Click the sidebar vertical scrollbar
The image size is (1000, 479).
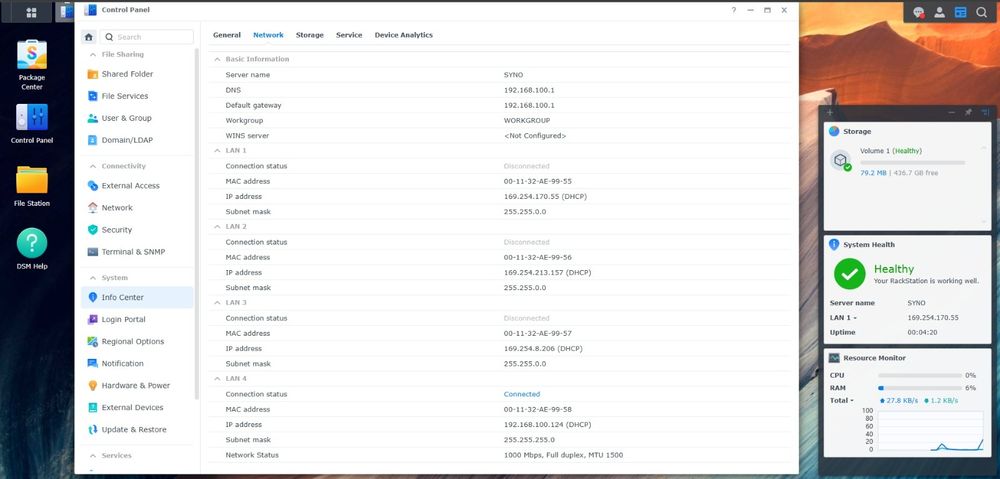(x=196, y=223)
